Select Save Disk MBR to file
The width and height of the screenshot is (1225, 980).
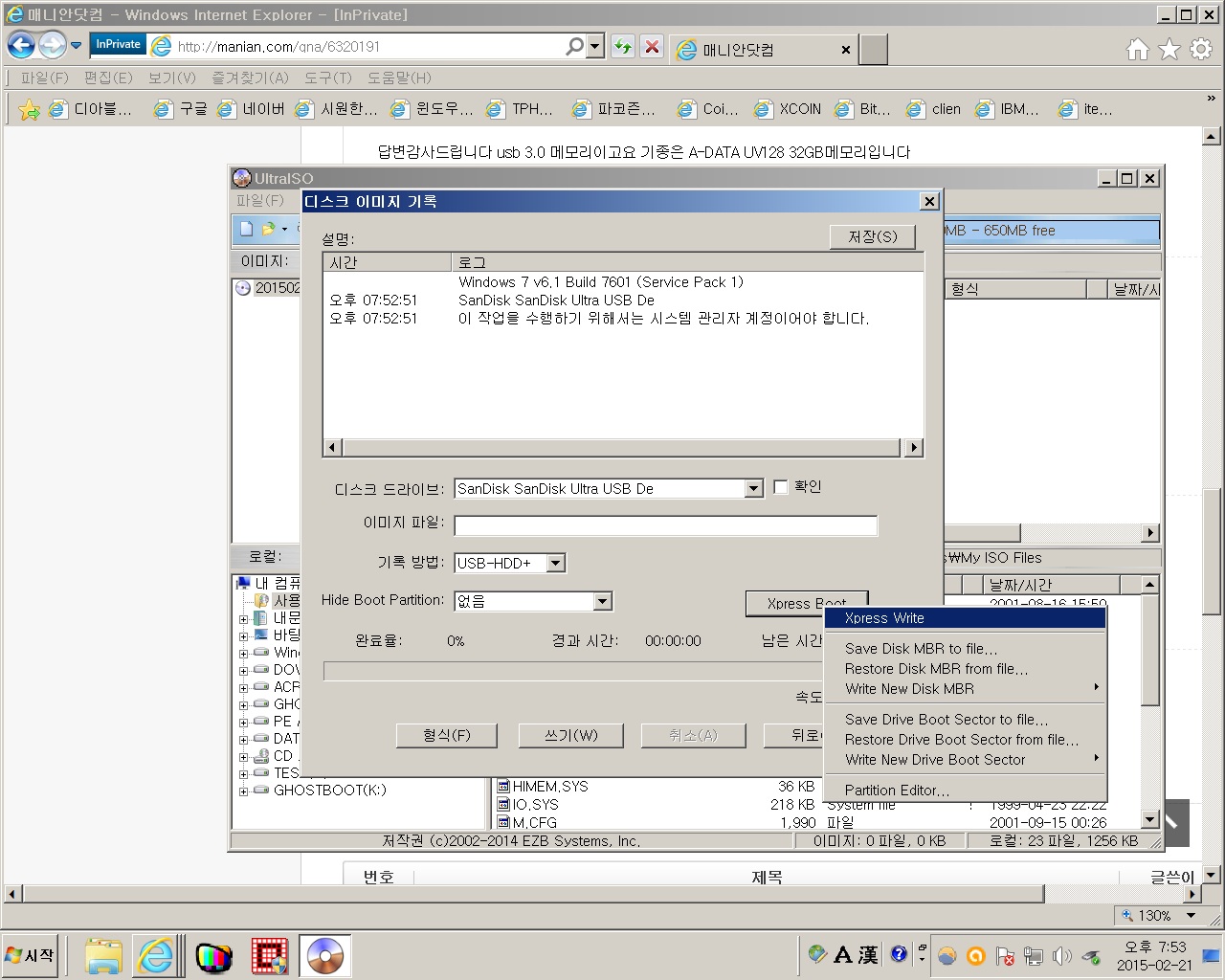point(965,649)
